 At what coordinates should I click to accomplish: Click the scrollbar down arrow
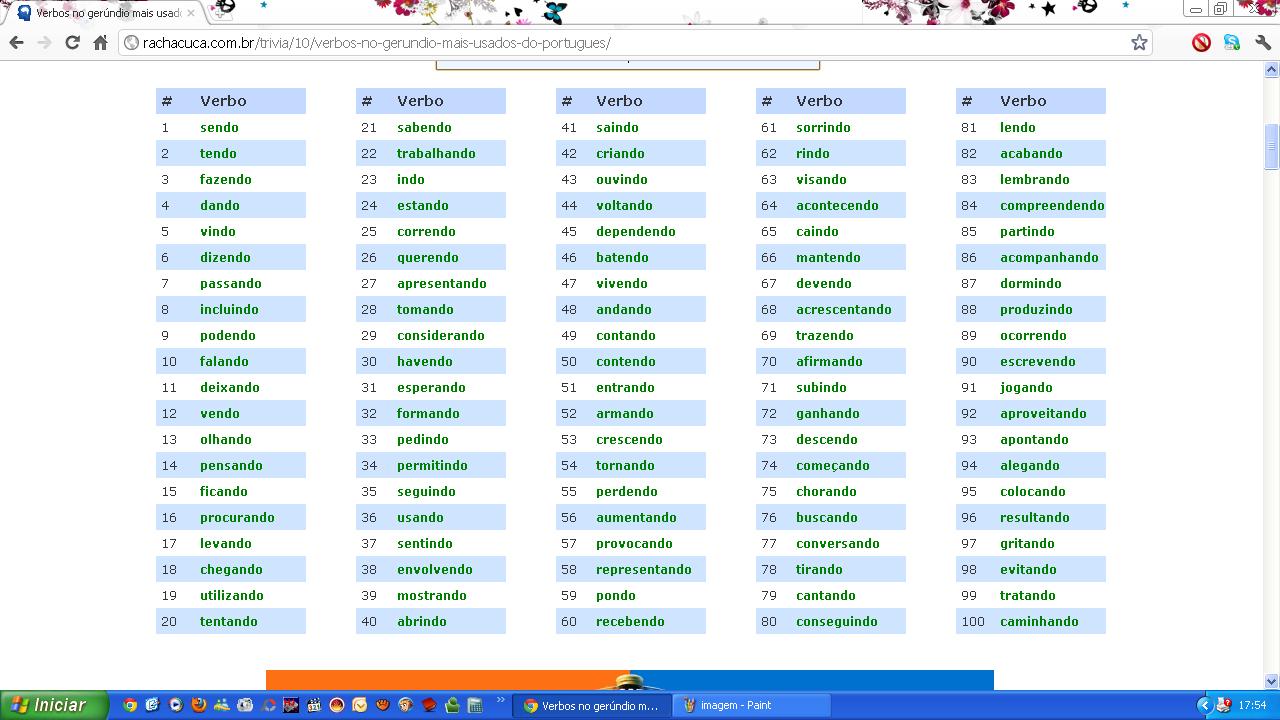(1272, 681)
